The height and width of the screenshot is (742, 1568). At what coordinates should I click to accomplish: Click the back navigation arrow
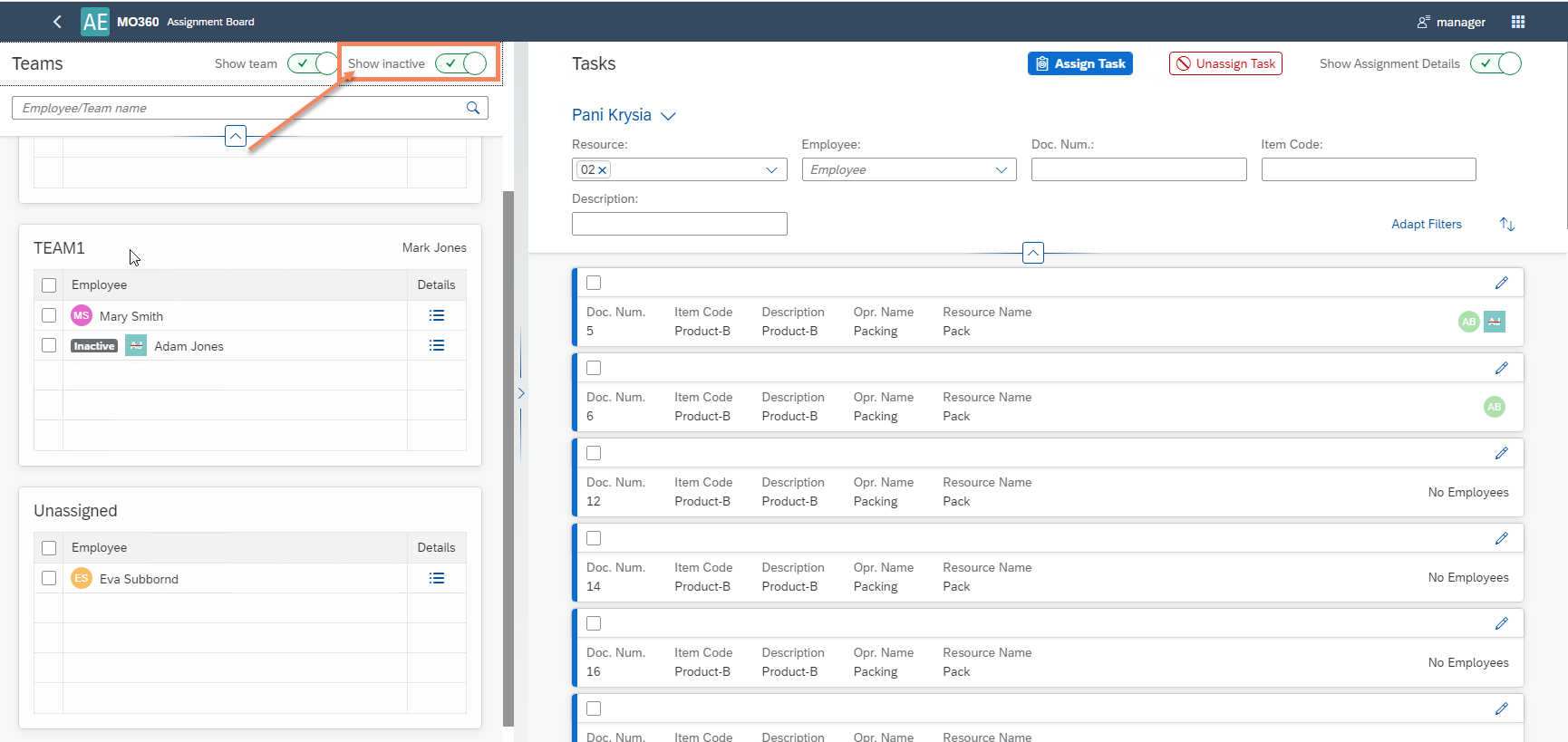[x=57, y=22]
